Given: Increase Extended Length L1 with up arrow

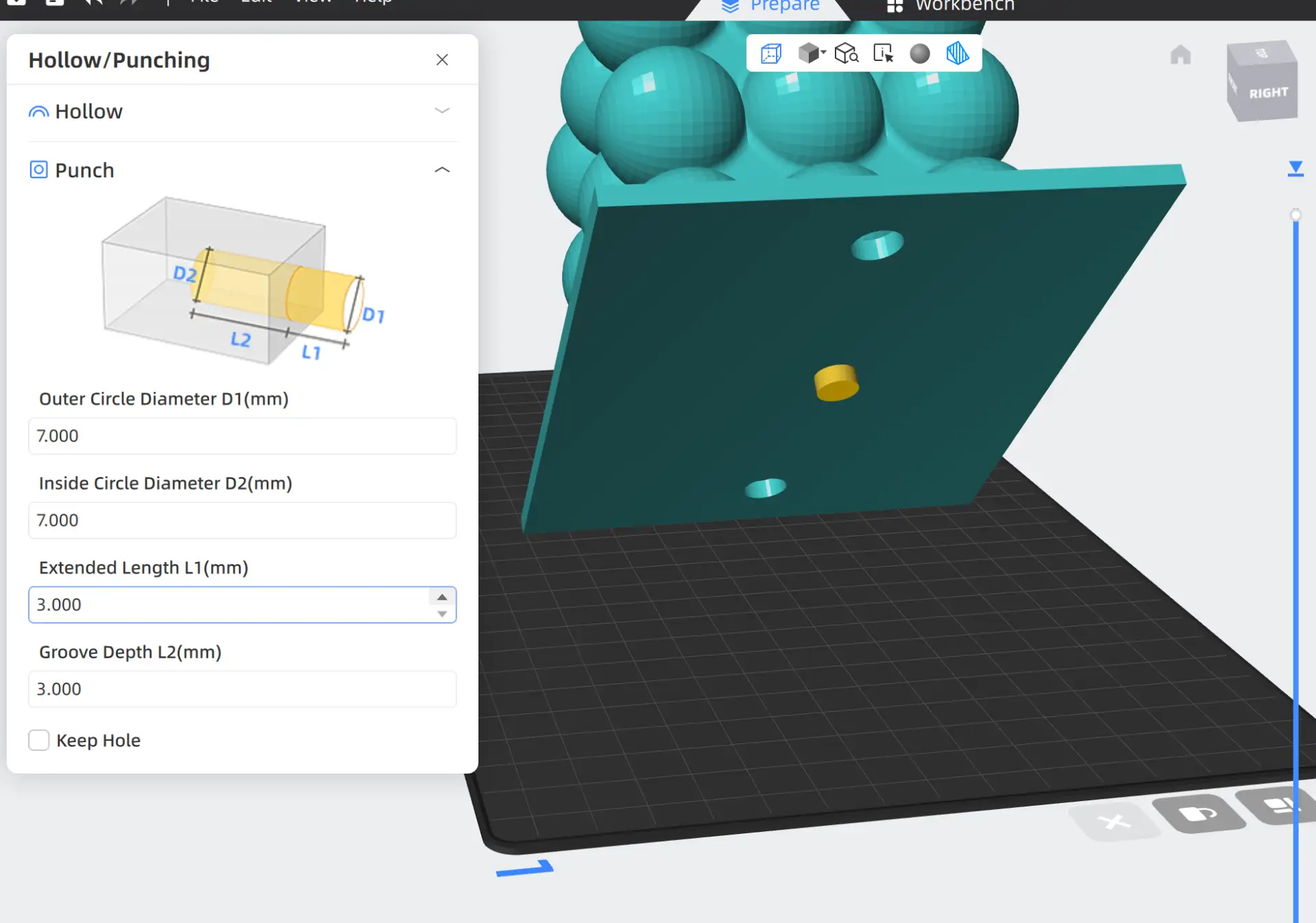Looking at the screenshot, I should pyautogui.click(x=442, y=597).
